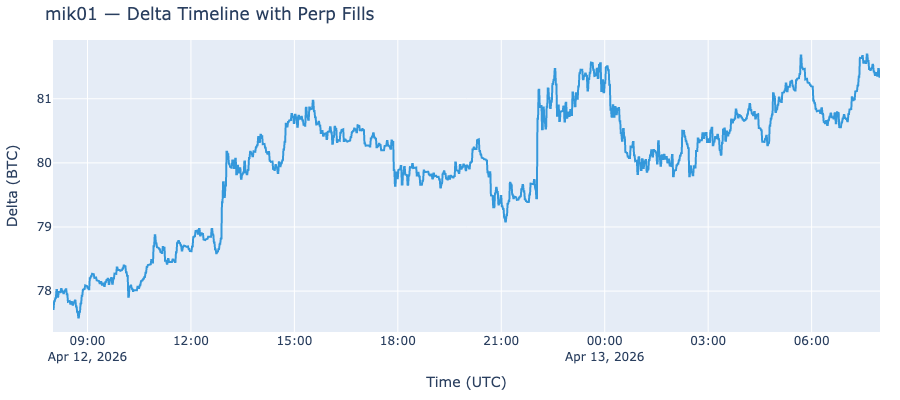Select the 09:00 x-axis tick label

87,341
